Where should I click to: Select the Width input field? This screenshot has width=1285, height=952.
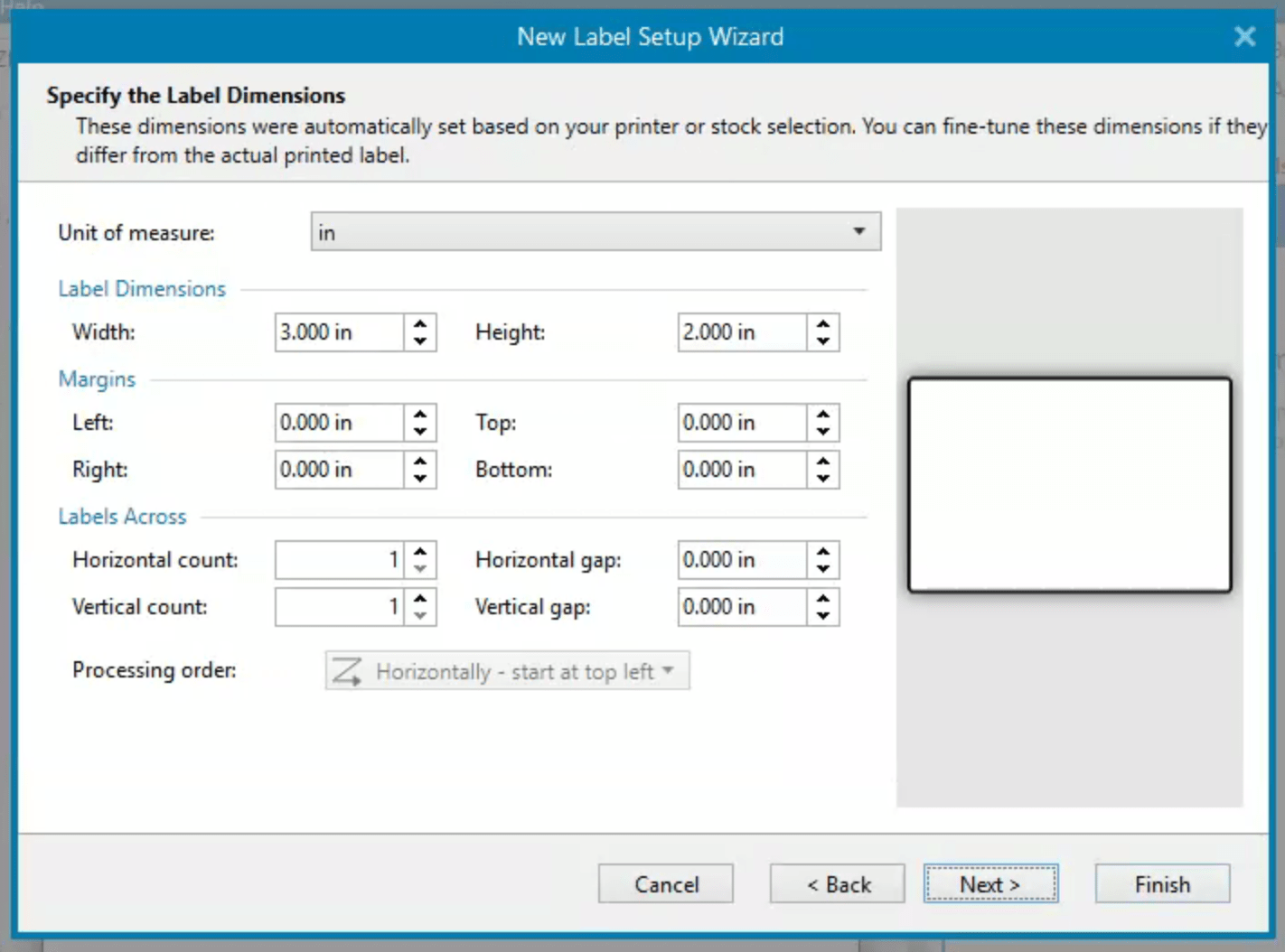tap(339, 332)
